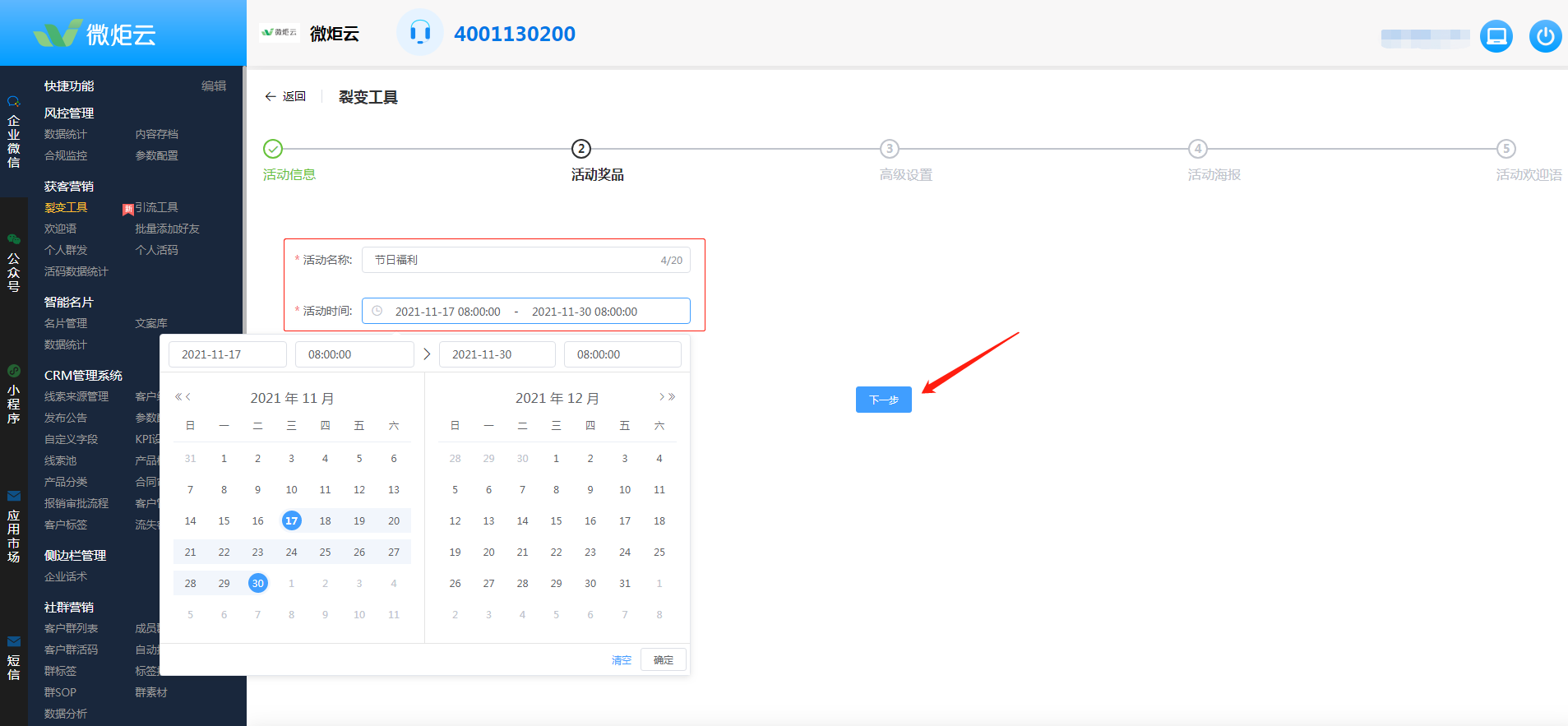Open 名片管理 under 智能名片

[x=66, y=324]
